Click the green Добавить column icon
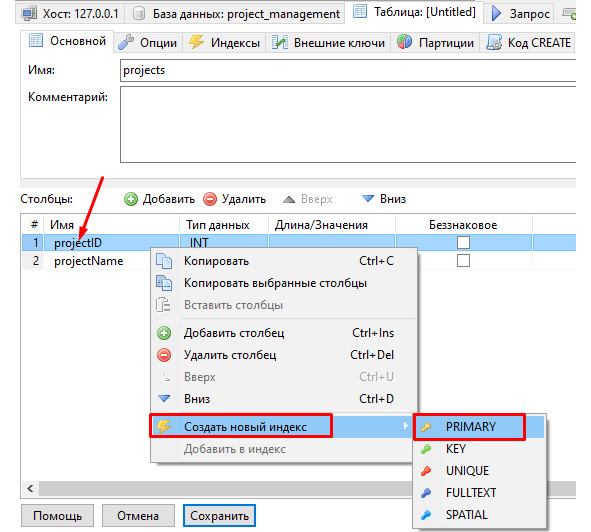591x532 pixels. point(131,199)
